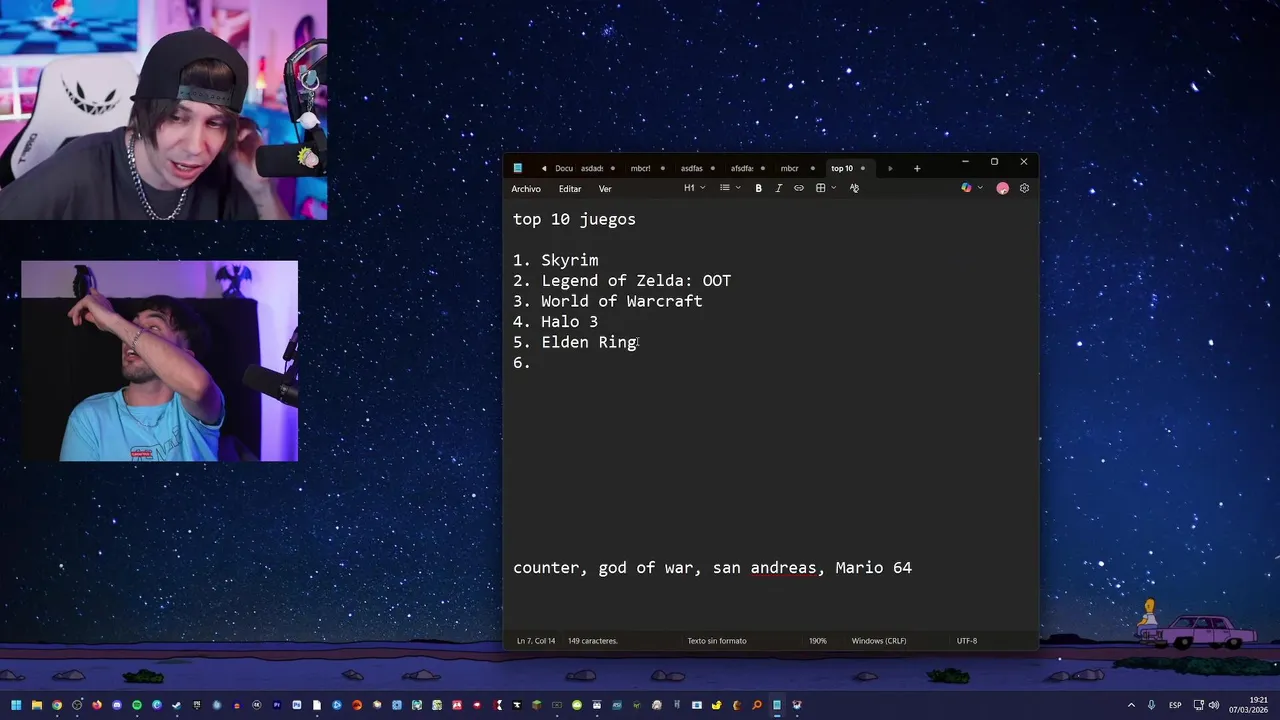Open Premiere Pro from taskbar
The width and height of the screenshot is (1280, 720).
point(277,705)
